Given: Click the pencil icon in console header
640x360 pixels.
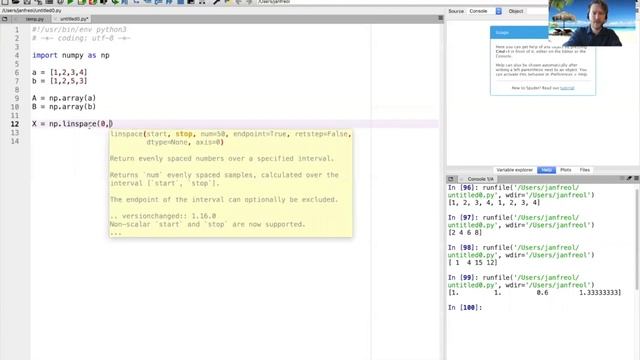Looking at the screenshot, I should (629, 179).
